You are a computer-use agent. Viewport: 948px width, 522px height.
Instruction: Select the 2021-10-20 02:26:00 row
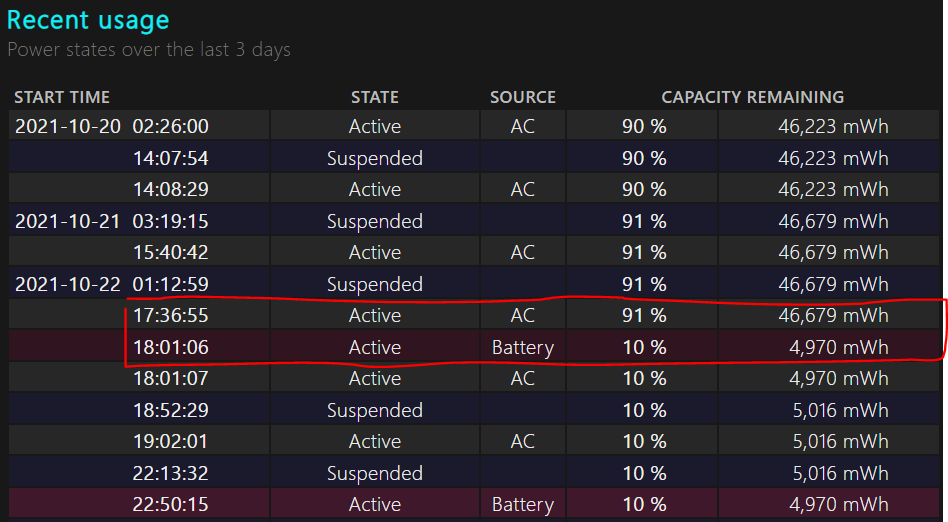[x=475, y=126]
